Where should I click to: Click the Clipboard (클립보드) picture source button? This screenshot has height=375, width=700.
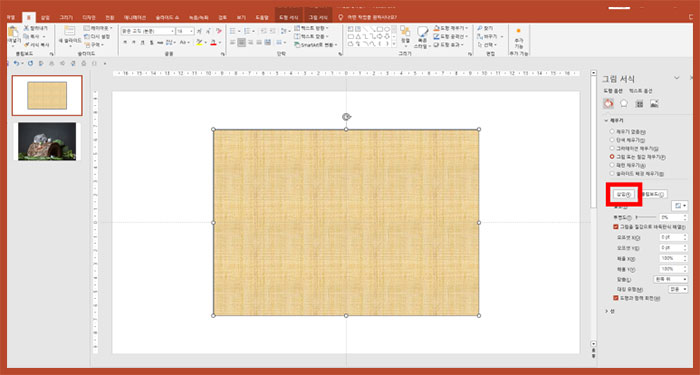coord(654,194)
